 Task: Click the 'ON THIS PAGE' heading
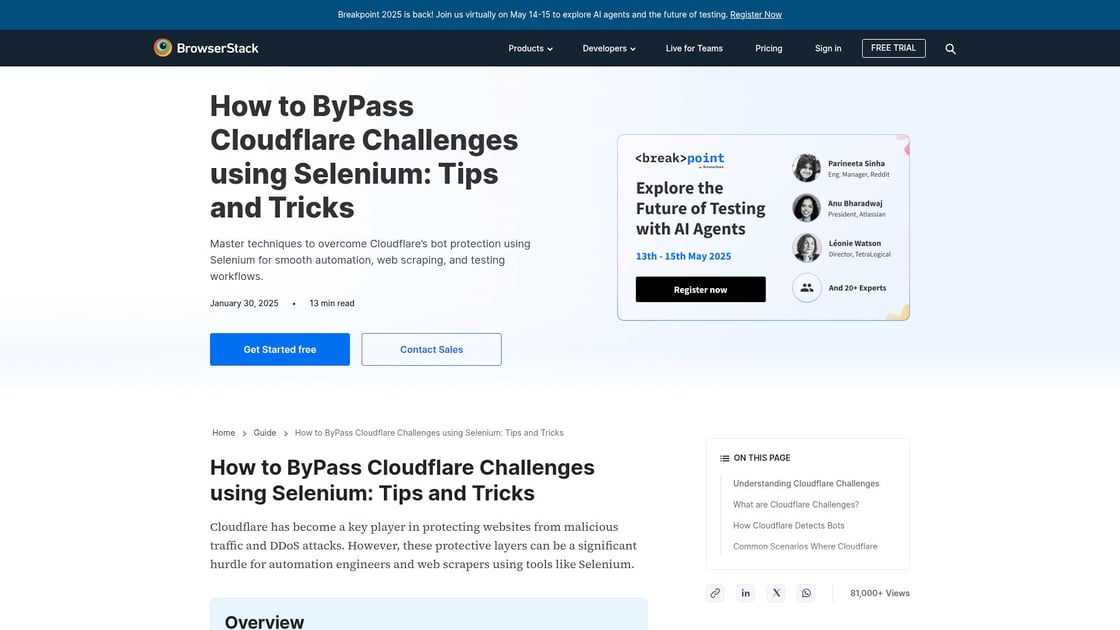tap(761, 458)
